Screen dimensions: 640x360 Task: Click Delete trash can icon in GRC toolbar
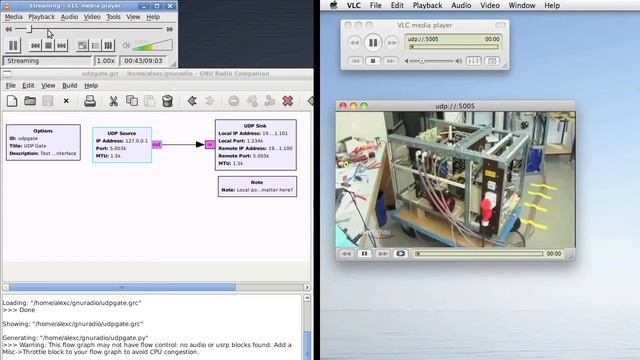coord(167,101)
